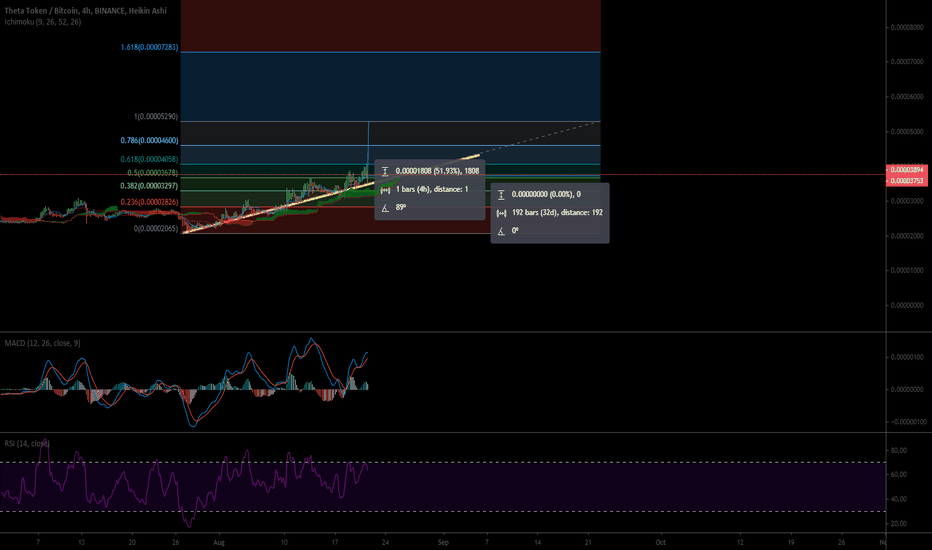The width and height of the screenshot is (932, 550).
Task: Click the Theta Token / Bitcoin chart title
Action: 86,11
